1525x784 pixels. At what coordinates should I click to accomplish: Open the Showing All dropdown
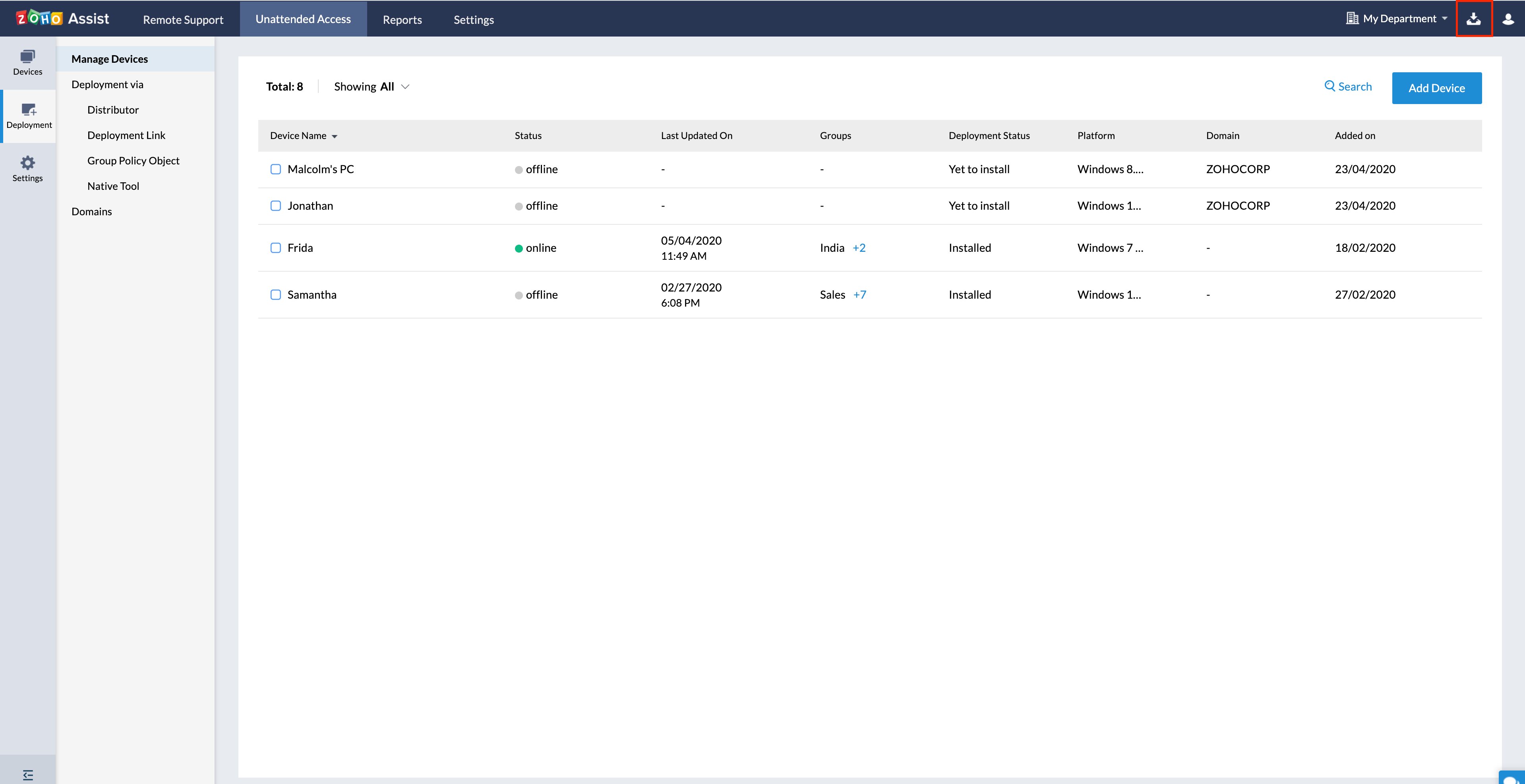(371, 87)
